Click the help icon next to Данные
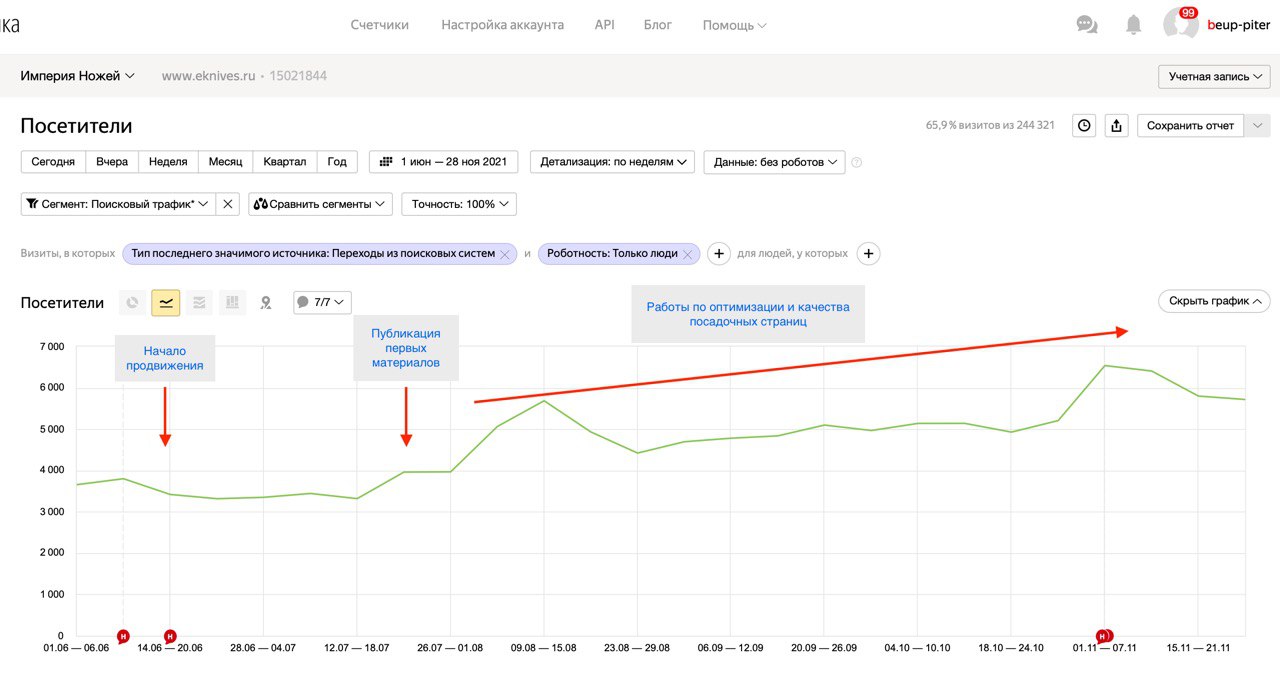The width and height of the screenshot is (1280, 681). click(856, 162)
